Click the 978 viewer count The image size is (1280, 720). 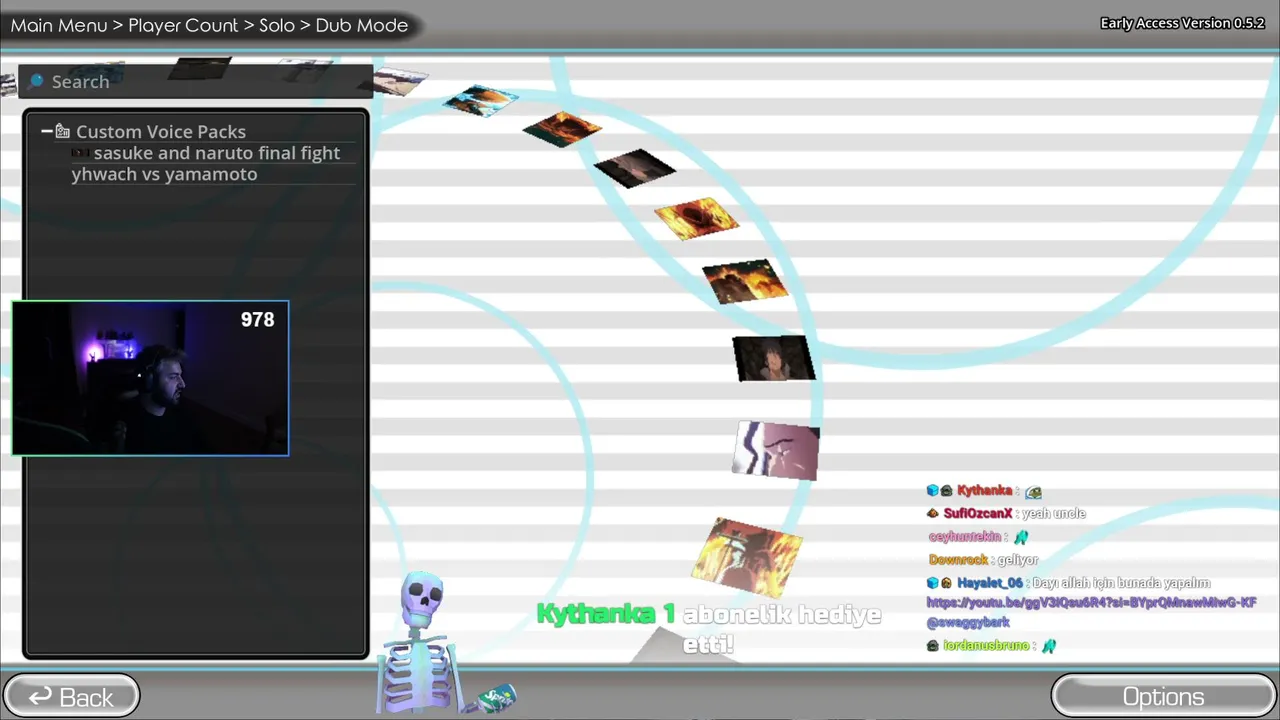tap(257, 319)
